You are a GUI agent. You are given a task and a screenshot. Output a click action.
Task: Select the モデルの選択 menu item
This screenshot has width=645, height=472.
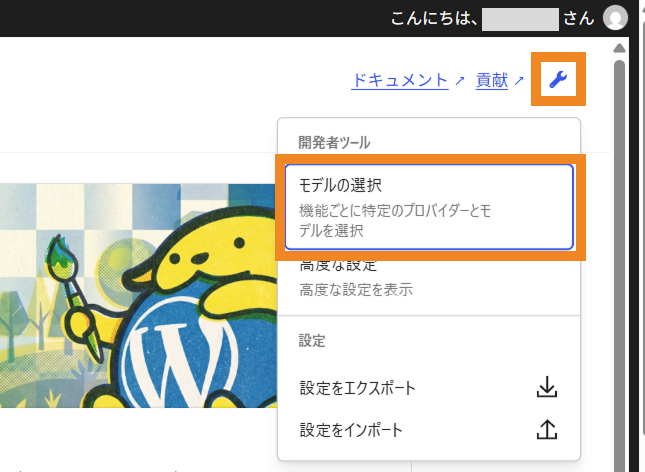coord(429,207)
